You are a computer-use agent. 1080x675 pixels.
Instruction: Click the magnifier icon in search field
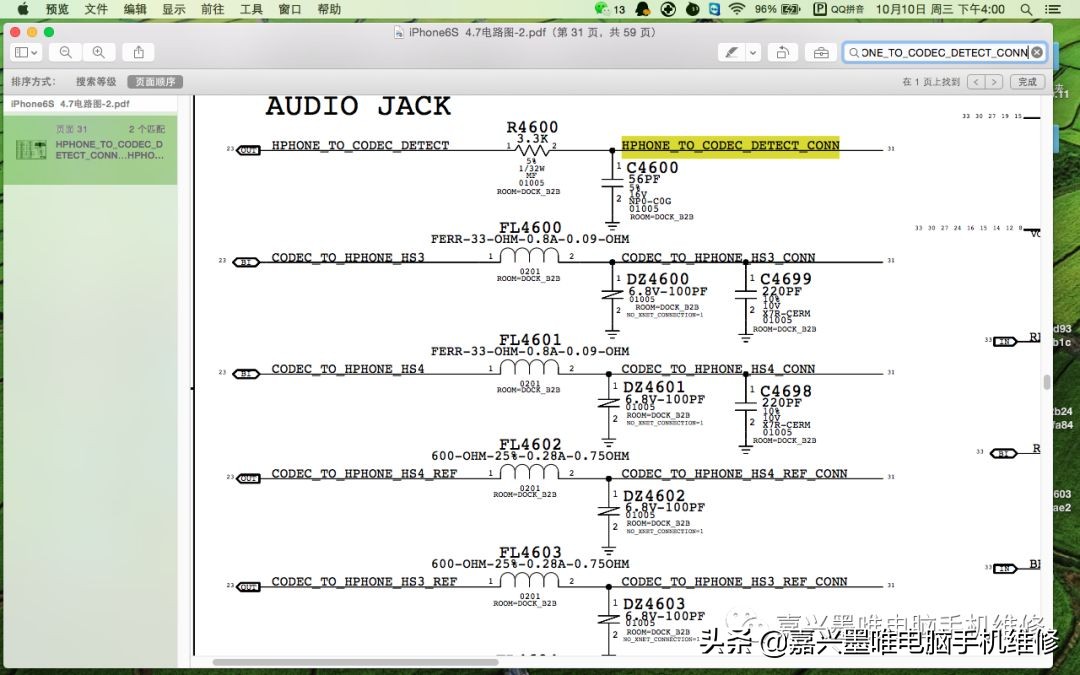click(854, 52)
